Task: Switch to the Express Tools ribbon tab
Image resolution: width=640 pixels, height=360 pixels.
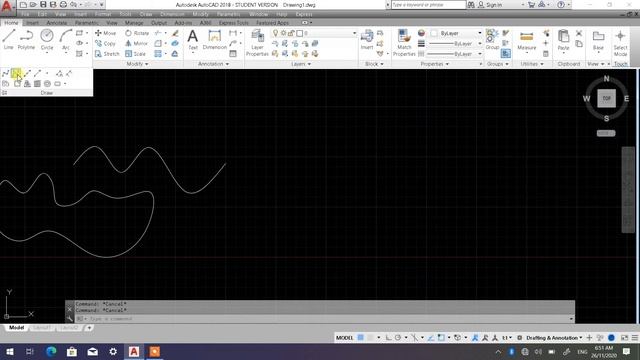Action: click(233, 23)
